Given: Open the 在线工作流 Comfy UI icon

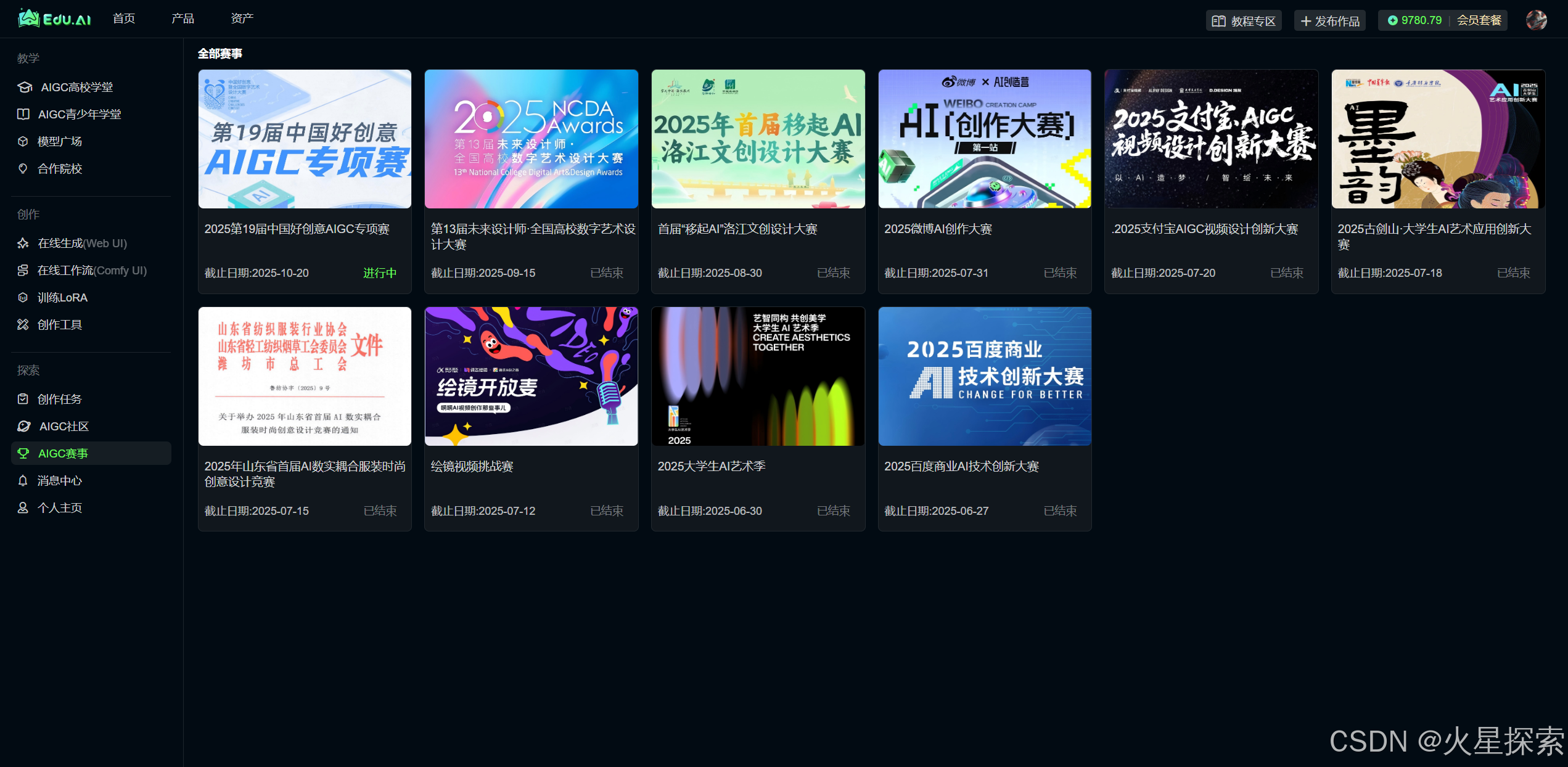Looking at the screenshot, I should click(x=23, y=270).
